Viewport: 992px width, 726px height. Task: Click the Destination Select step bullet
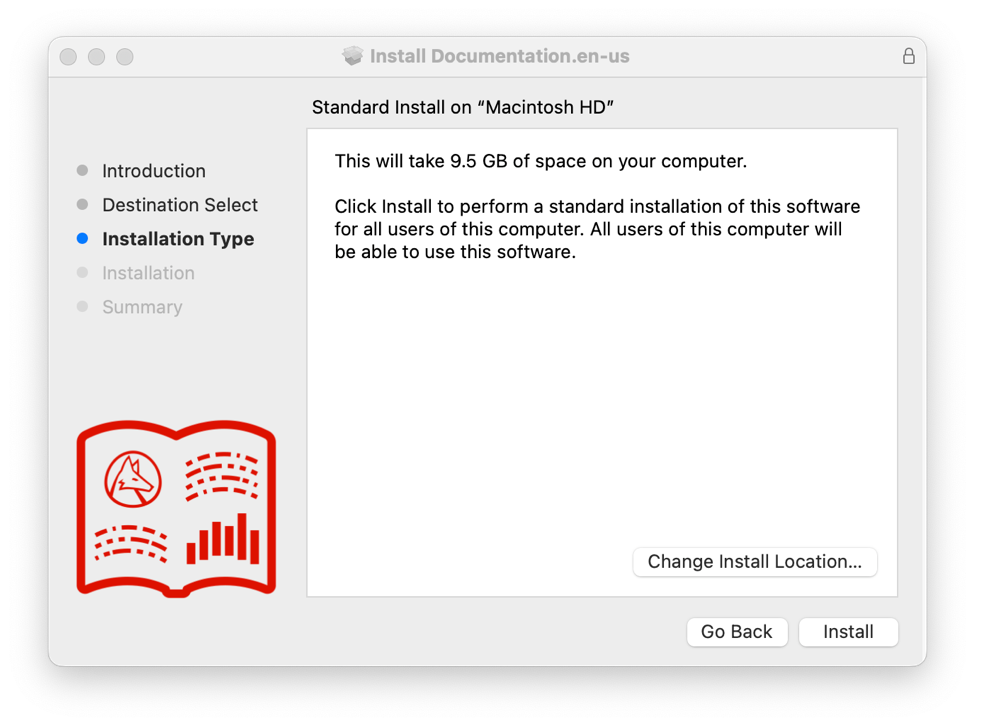point(82,204)
